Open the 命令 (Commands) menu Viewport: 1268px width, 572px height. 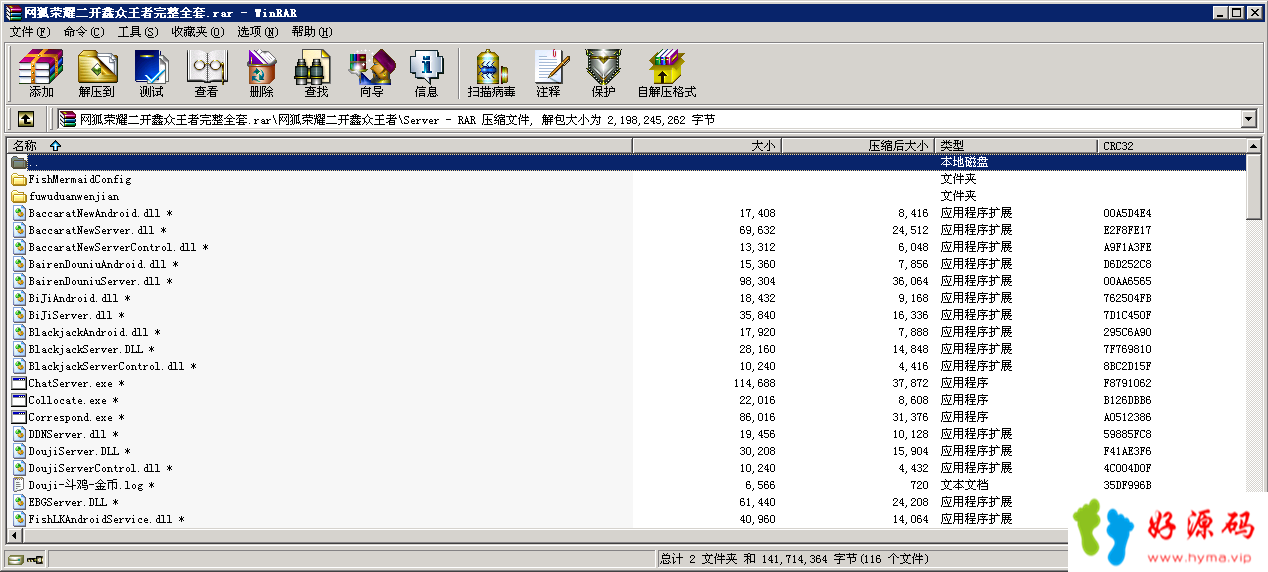pos(83,32)
